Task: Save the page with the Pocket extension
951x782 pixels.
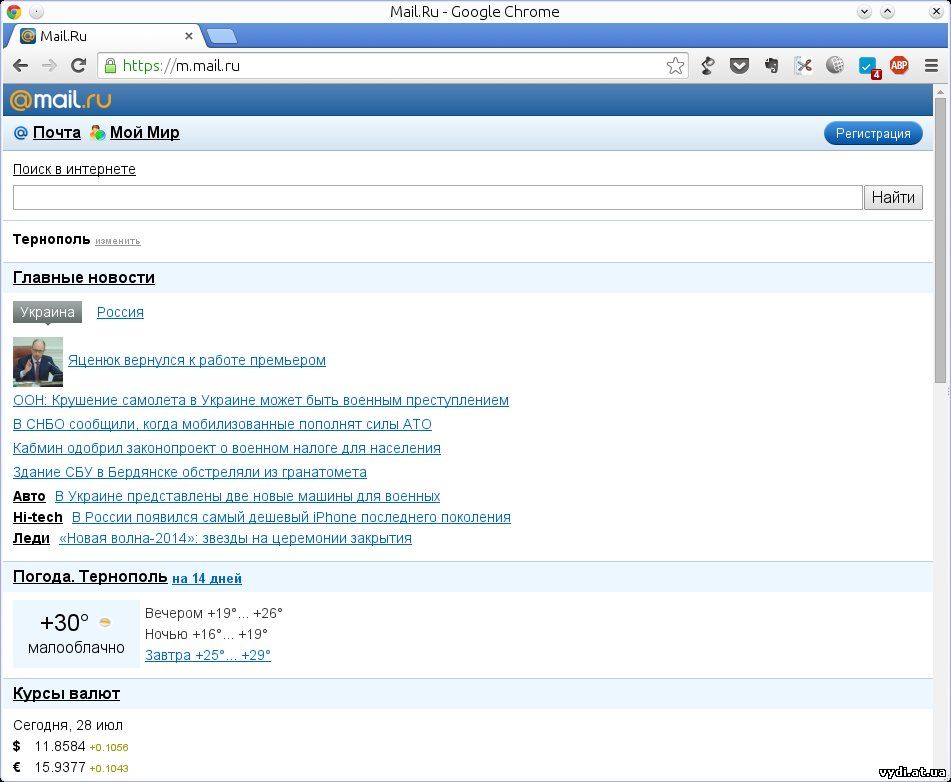Action: pyautogui.click(x=739, y=66)
